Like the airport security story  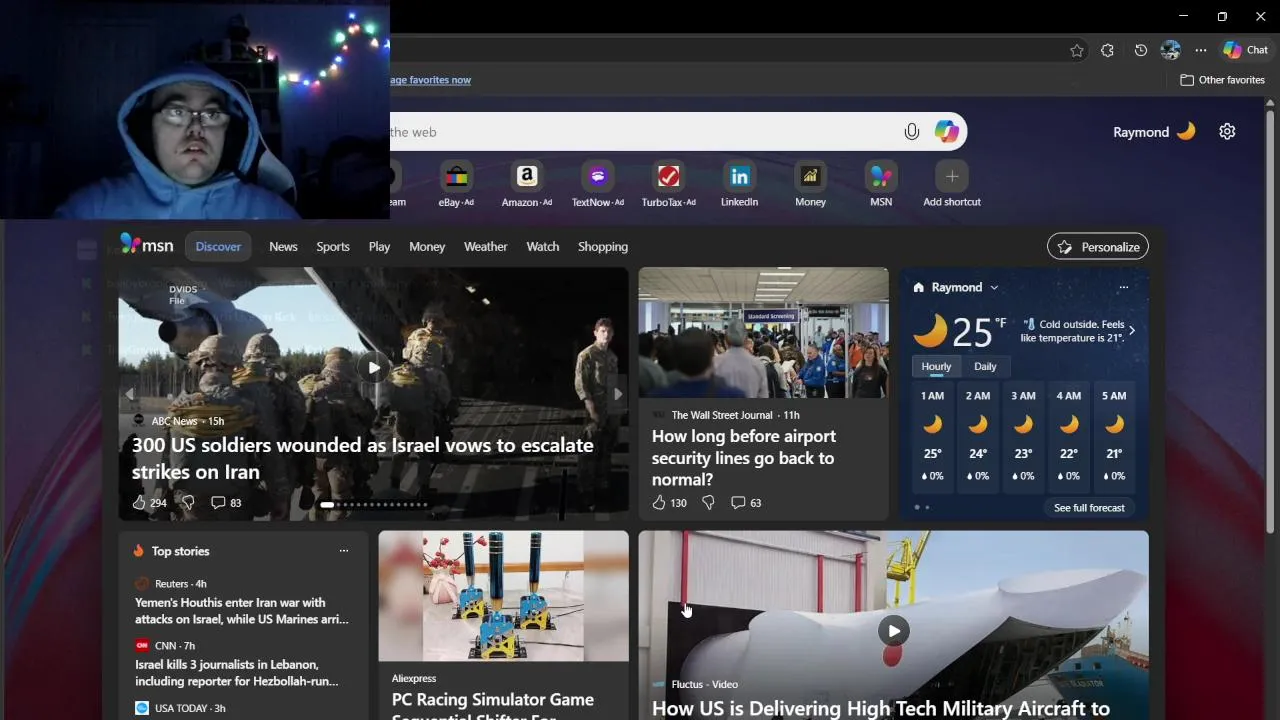pos(669,502)
